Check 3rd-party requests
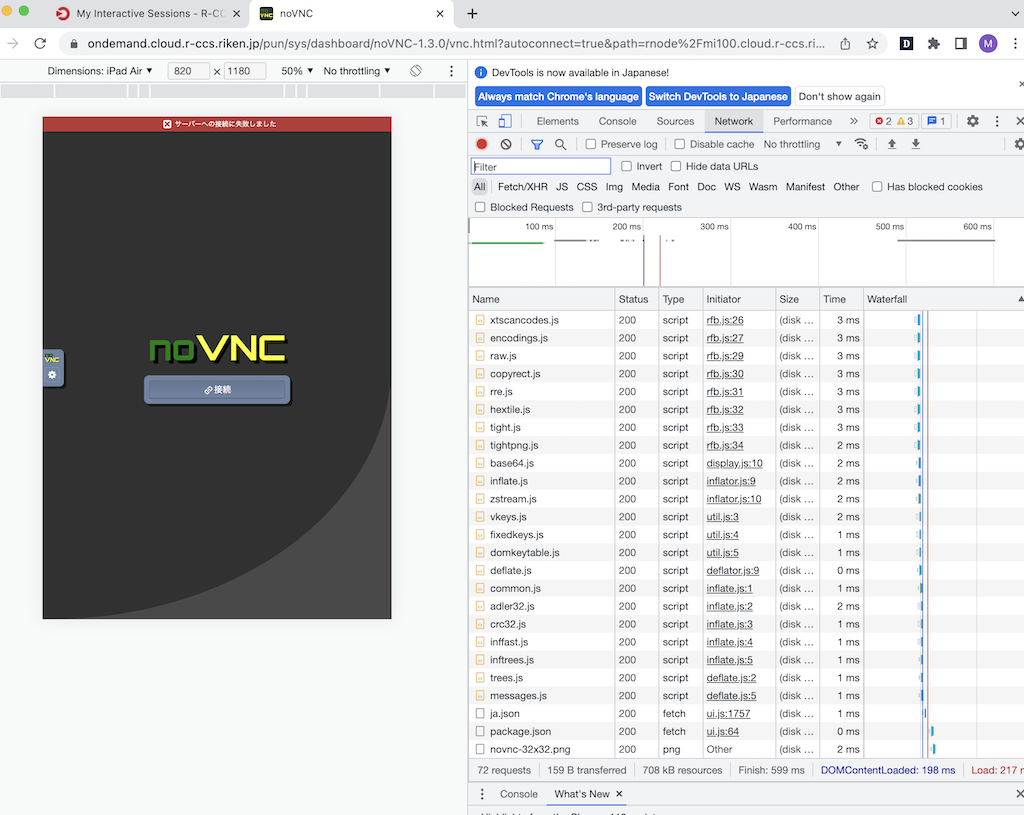Image resolution: width=1024 pixels, height=815 pixels. pyautogui.click(x=587, y=207)
